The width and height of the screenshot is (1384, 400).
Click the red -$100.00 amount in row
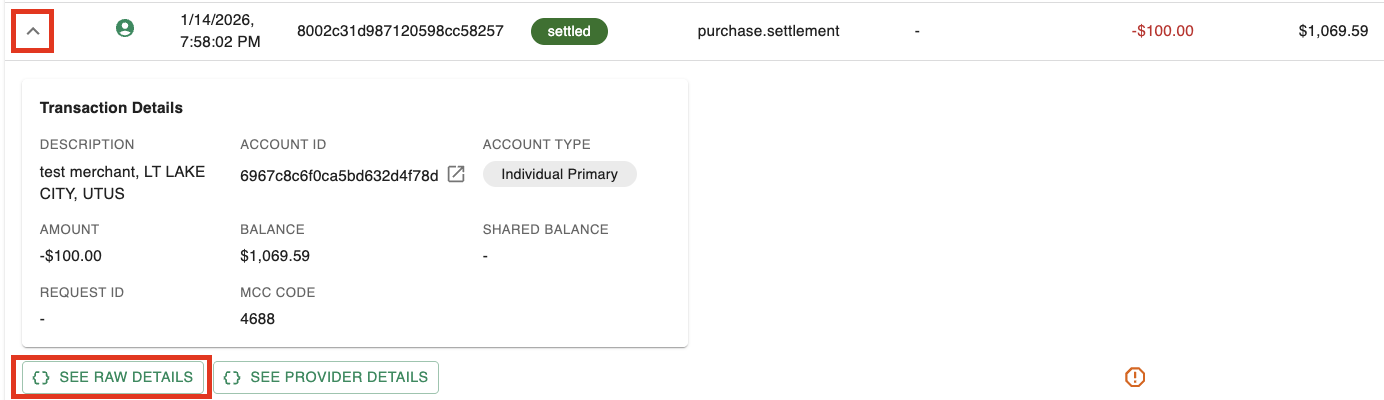[1162, 31]
